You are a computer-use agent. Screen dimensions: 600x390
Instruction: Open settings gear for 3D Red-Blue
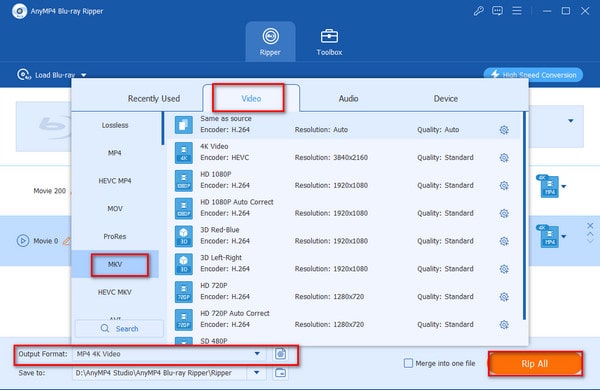(504, 241)
